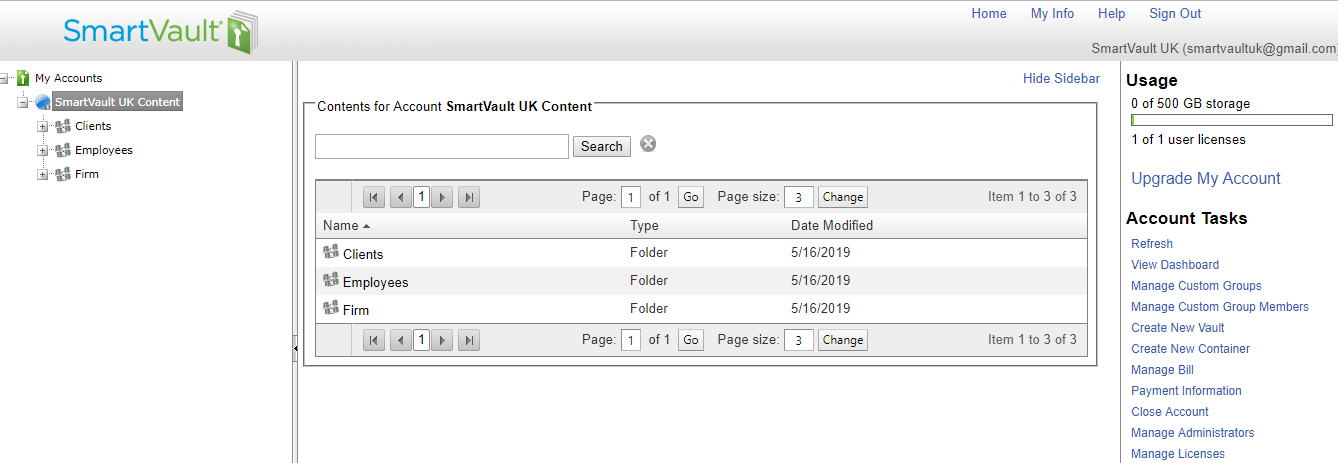Open the Home menu link
The width and height of the screenshot is (1338, 463).
[989, 14]
